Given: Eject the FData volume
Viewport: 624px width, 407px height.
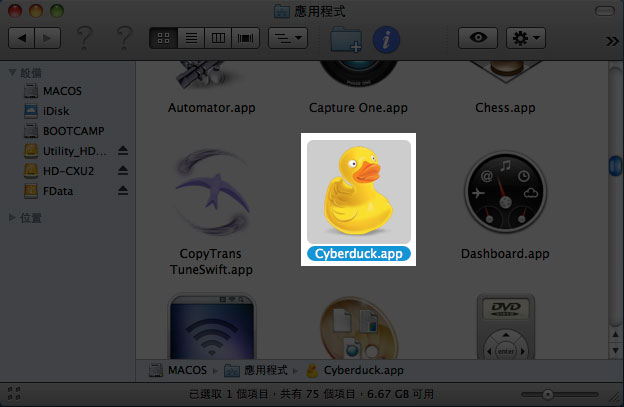Looking at the screenshot, I should coord(123,191).
